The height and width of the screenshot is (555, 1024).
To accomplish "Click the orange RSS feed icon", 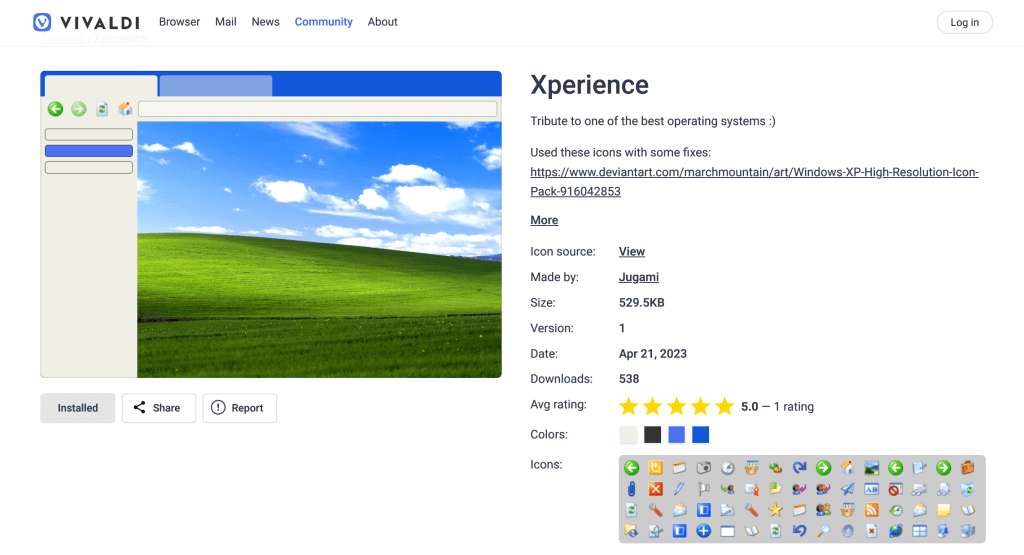I will [x=871, y=510].
